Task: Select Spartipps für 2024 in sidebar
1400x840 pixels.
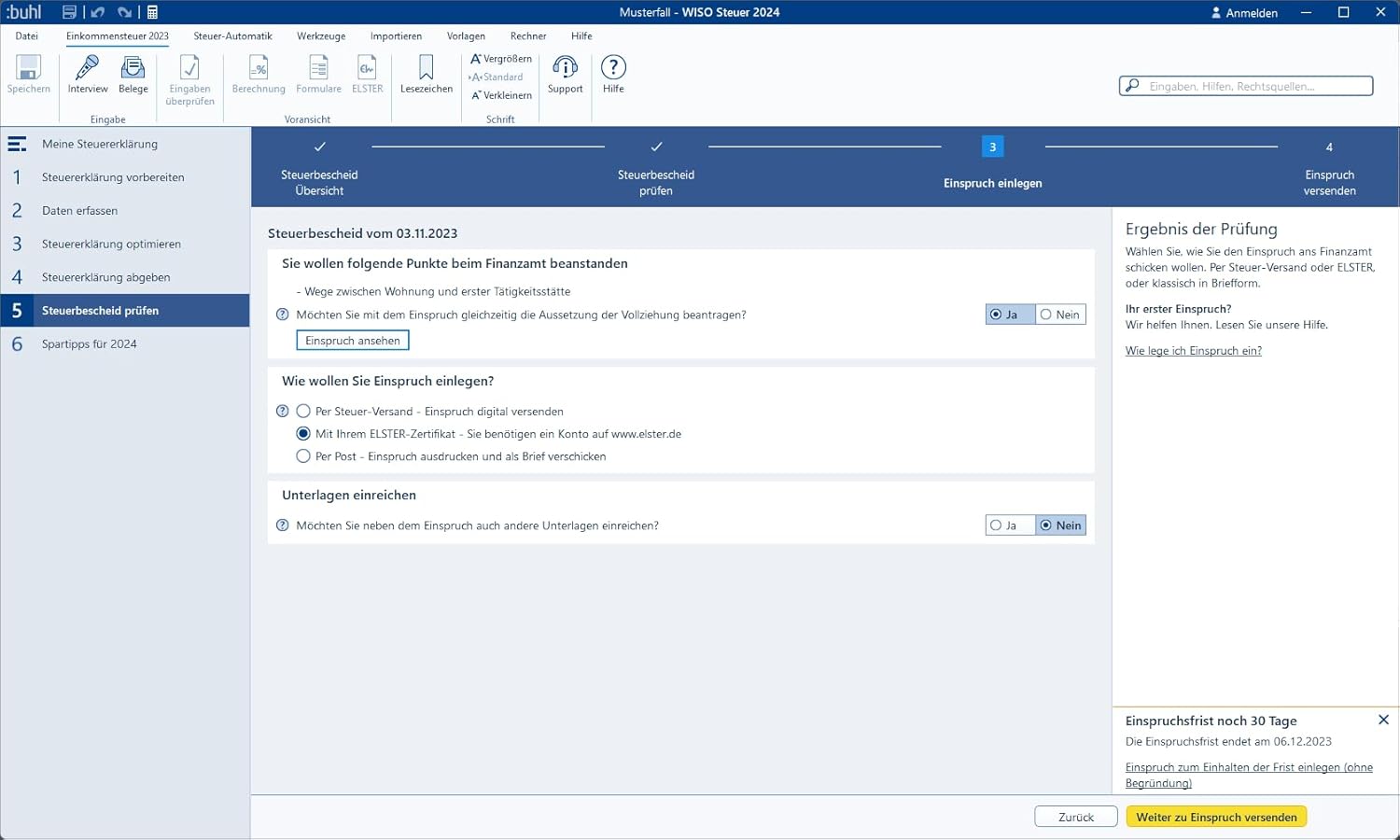Action: (125, 343)
